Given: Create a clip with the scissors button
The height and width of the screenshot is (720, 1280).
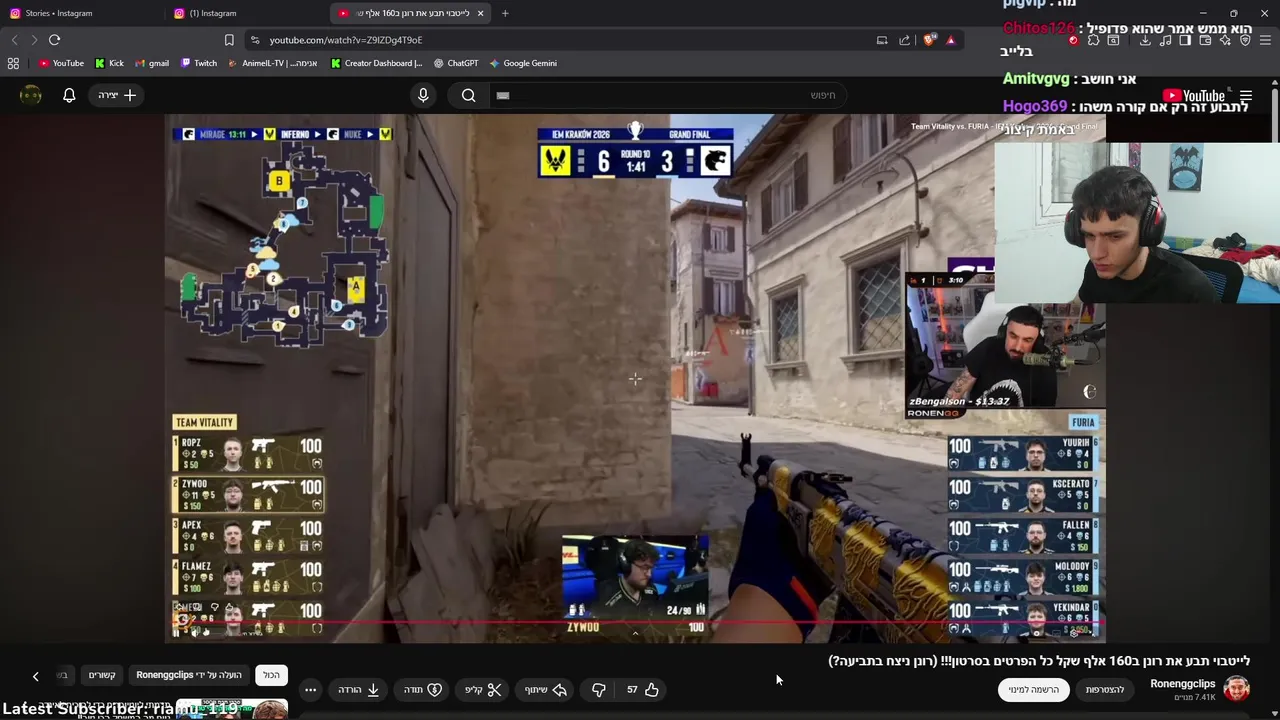Looking at the screenshot, I should pos(483,690).
